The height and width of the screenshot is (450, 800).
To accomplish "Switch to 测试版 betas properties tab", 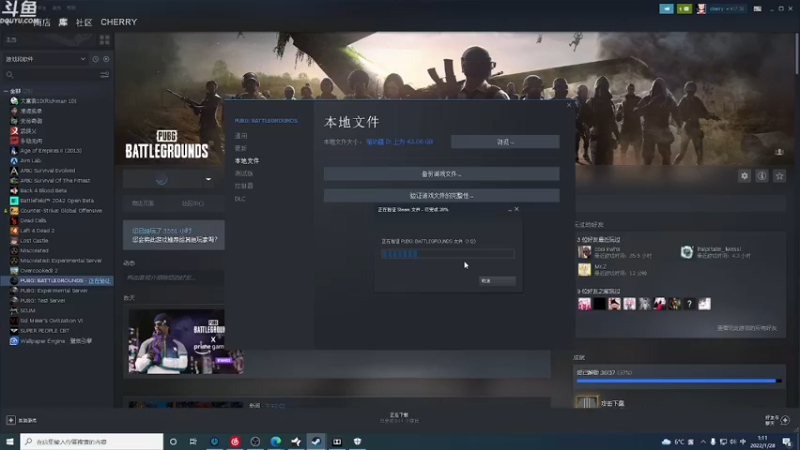I will [x=244, y=173].
